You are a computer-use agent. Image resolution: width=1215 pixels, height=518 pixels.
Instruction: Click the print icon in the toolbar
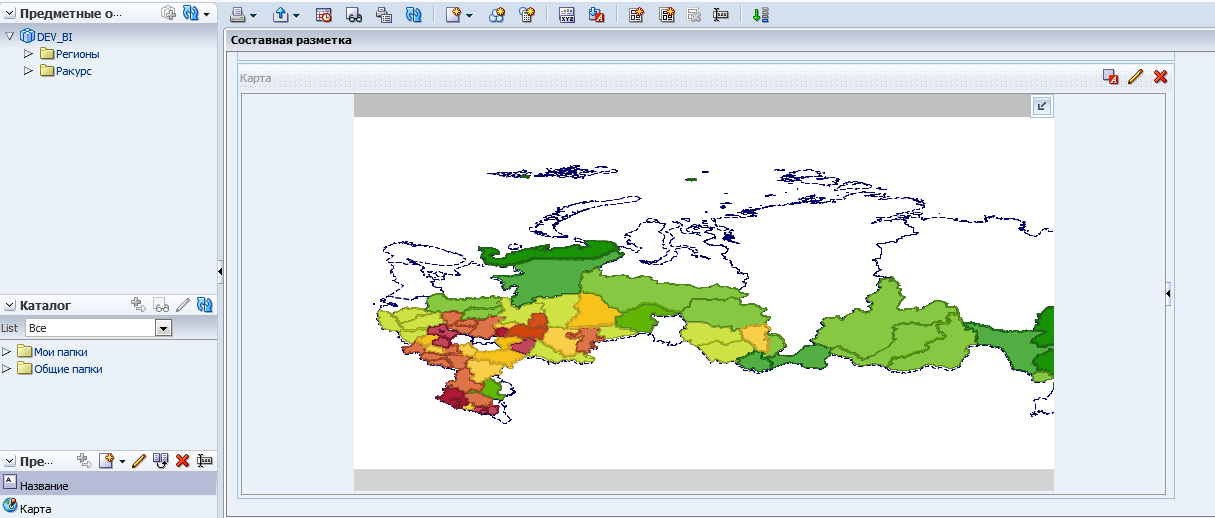point(238,15)
